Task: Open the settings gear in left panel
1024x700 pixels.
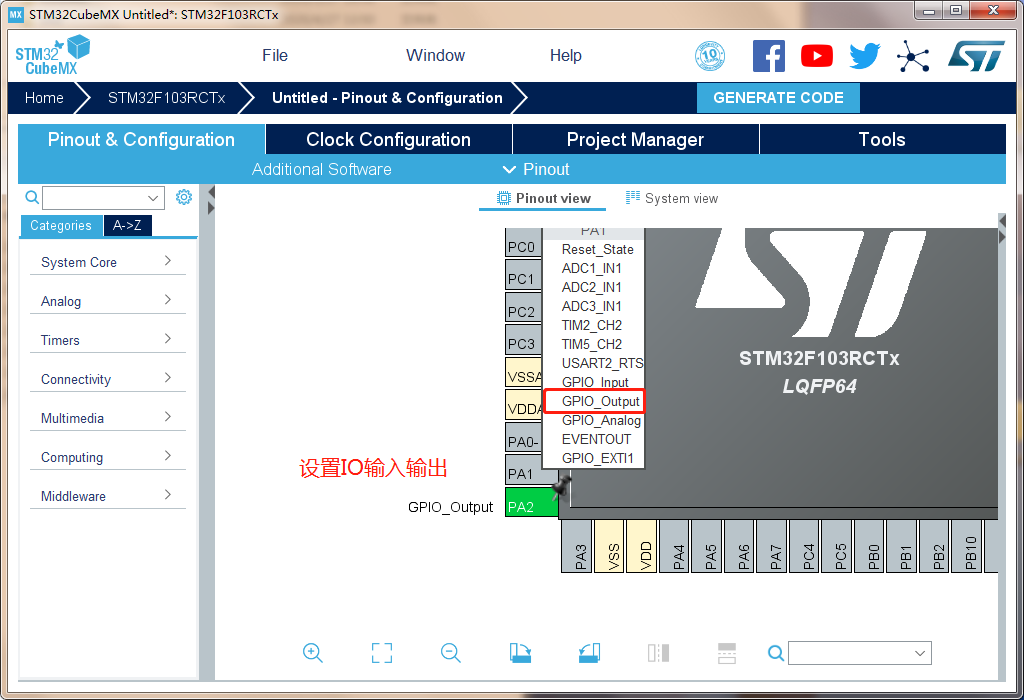Action: (184, 197)
